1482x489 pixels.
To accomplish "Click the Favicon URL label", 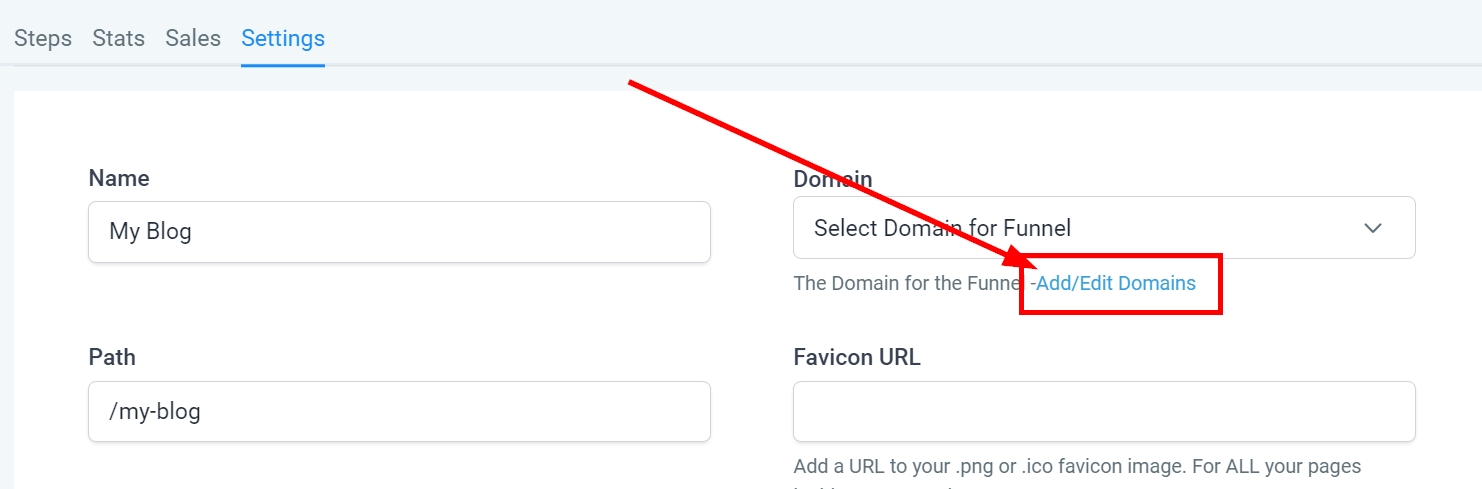I will coord(857,357).
